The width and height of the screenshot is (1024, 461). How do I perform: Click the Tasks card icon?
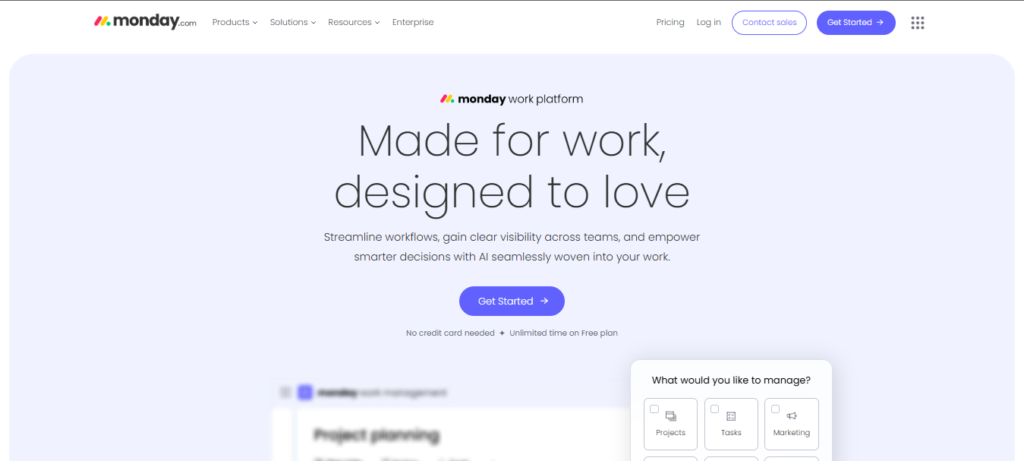(x=731, y=416)
